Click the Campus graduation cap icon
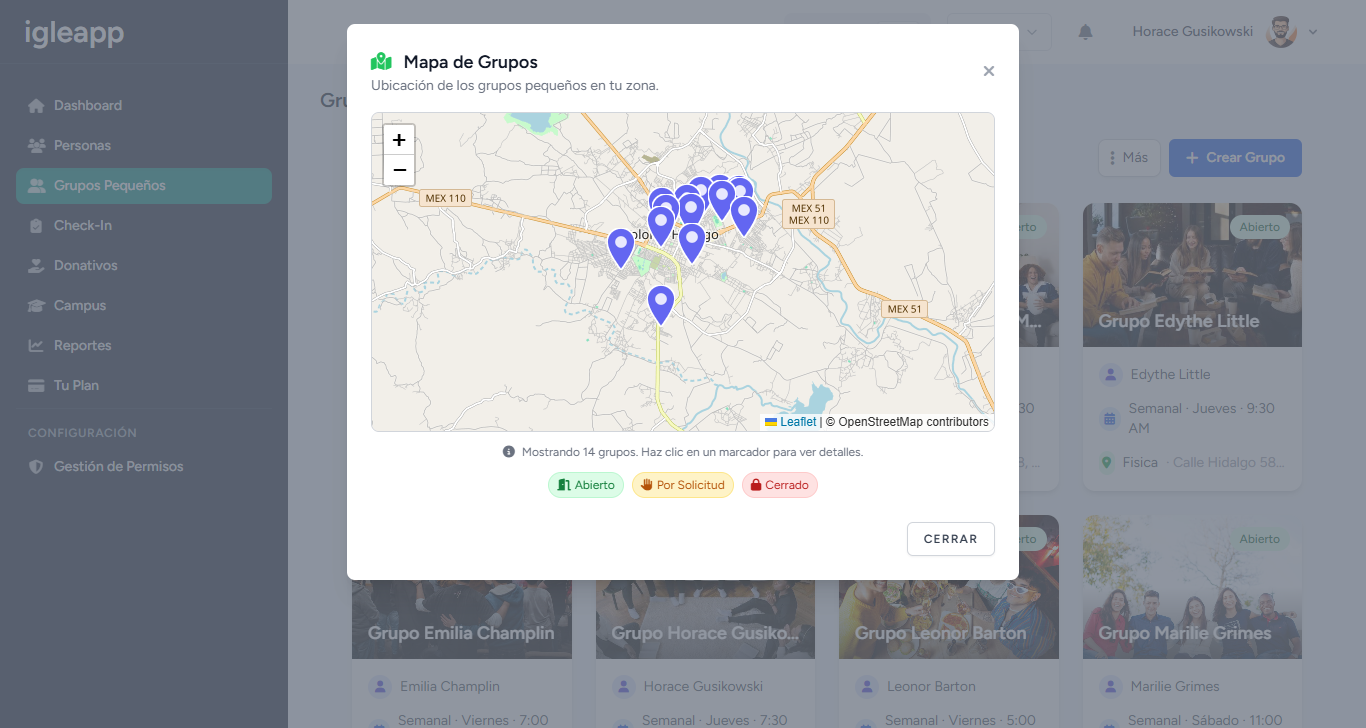 (36, 305)
